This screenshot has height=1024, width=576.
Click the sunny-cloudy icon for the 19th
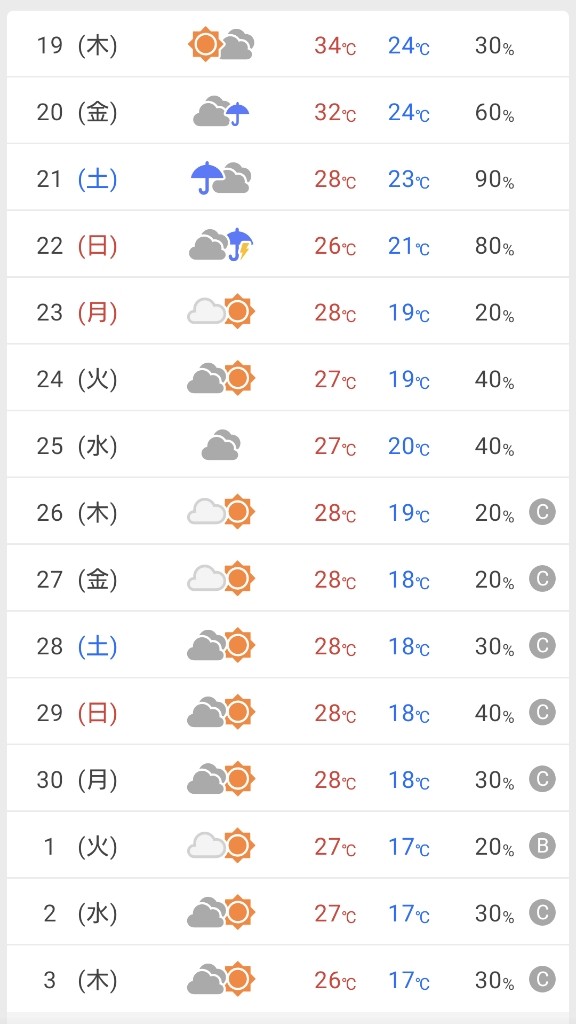click(221, 44)
